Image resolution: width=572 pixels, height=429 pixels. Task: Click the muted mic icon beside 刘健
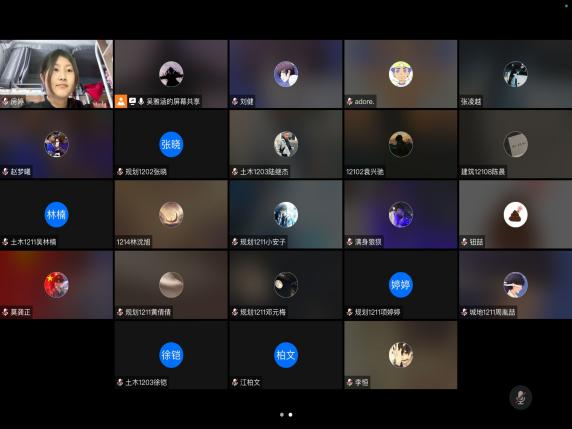click(235, 101)
